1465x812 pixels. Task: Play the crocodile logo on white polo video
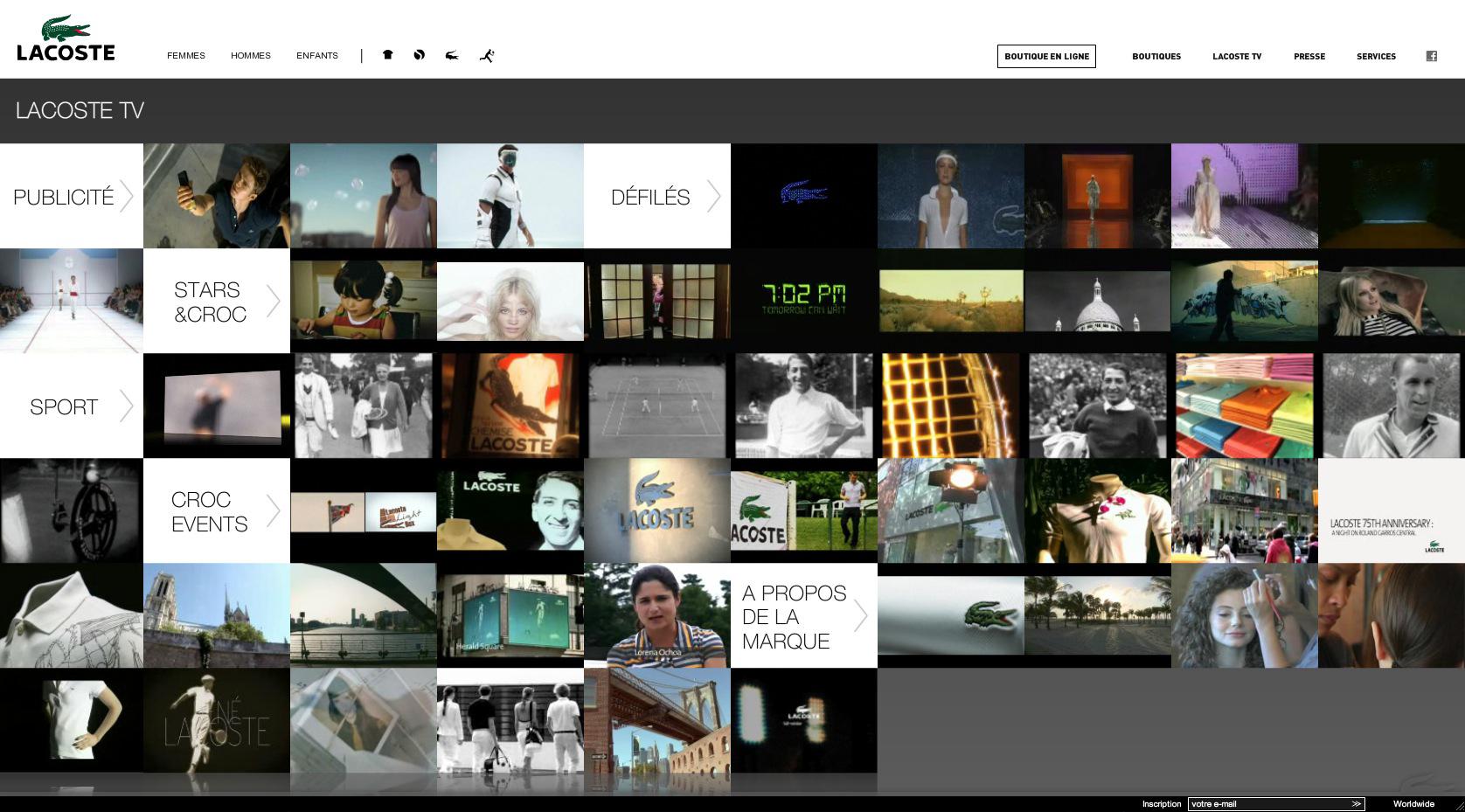pyautogui.click(x=951, y=615)
